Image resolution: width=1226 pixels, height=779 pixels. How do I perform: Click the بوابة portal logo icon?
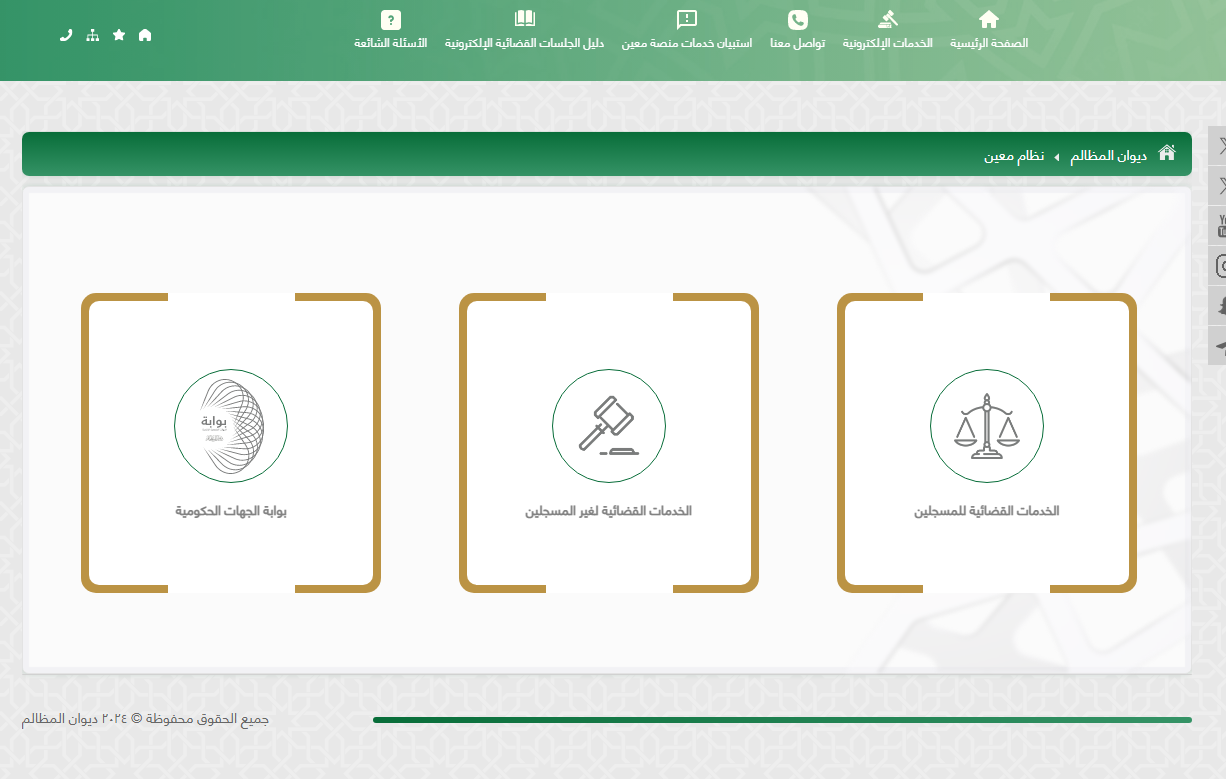(230, 426)
